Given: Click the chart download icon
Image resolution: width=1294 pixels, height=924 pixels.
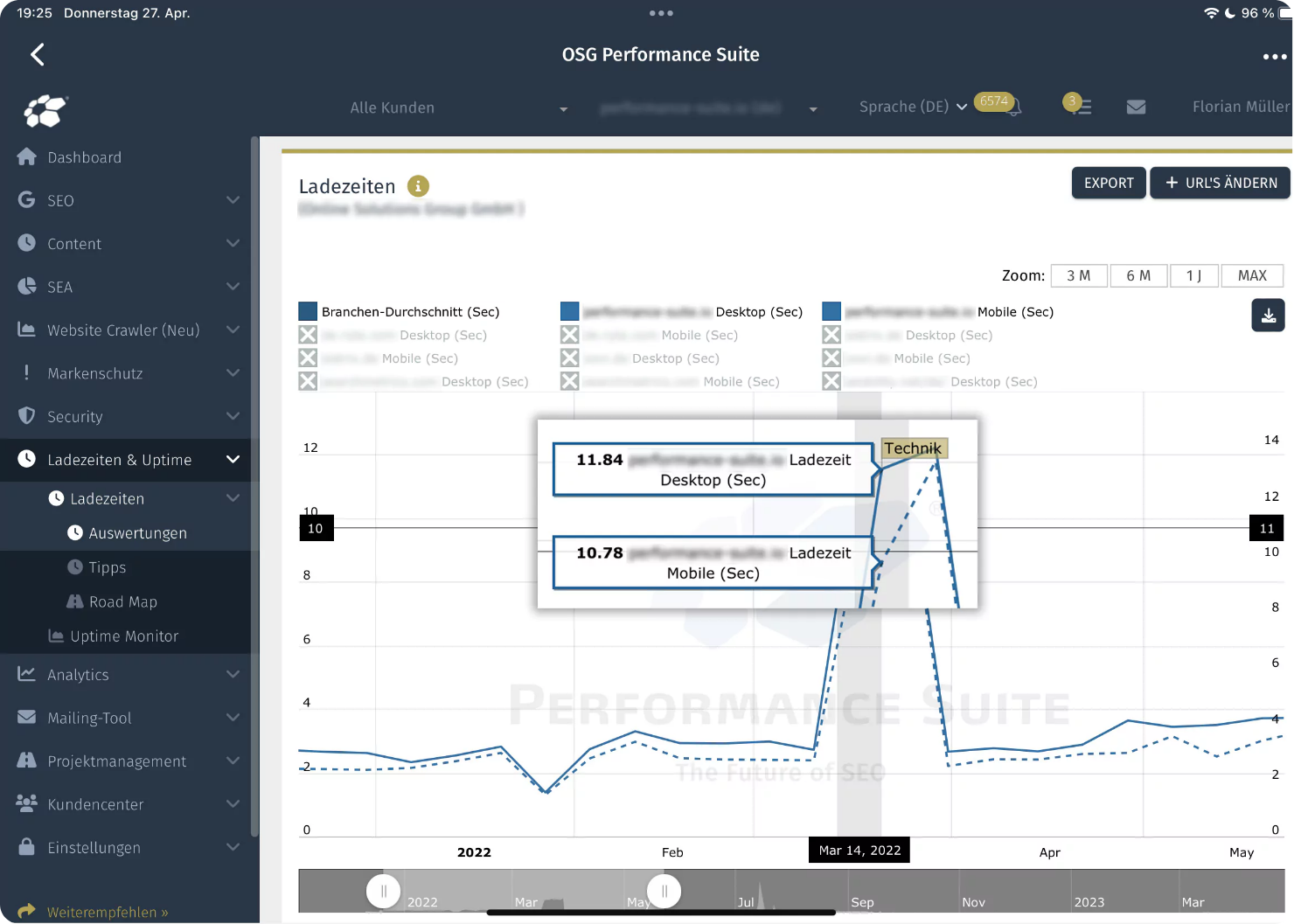Looking at the screenshot, I should pos(1268,316).
